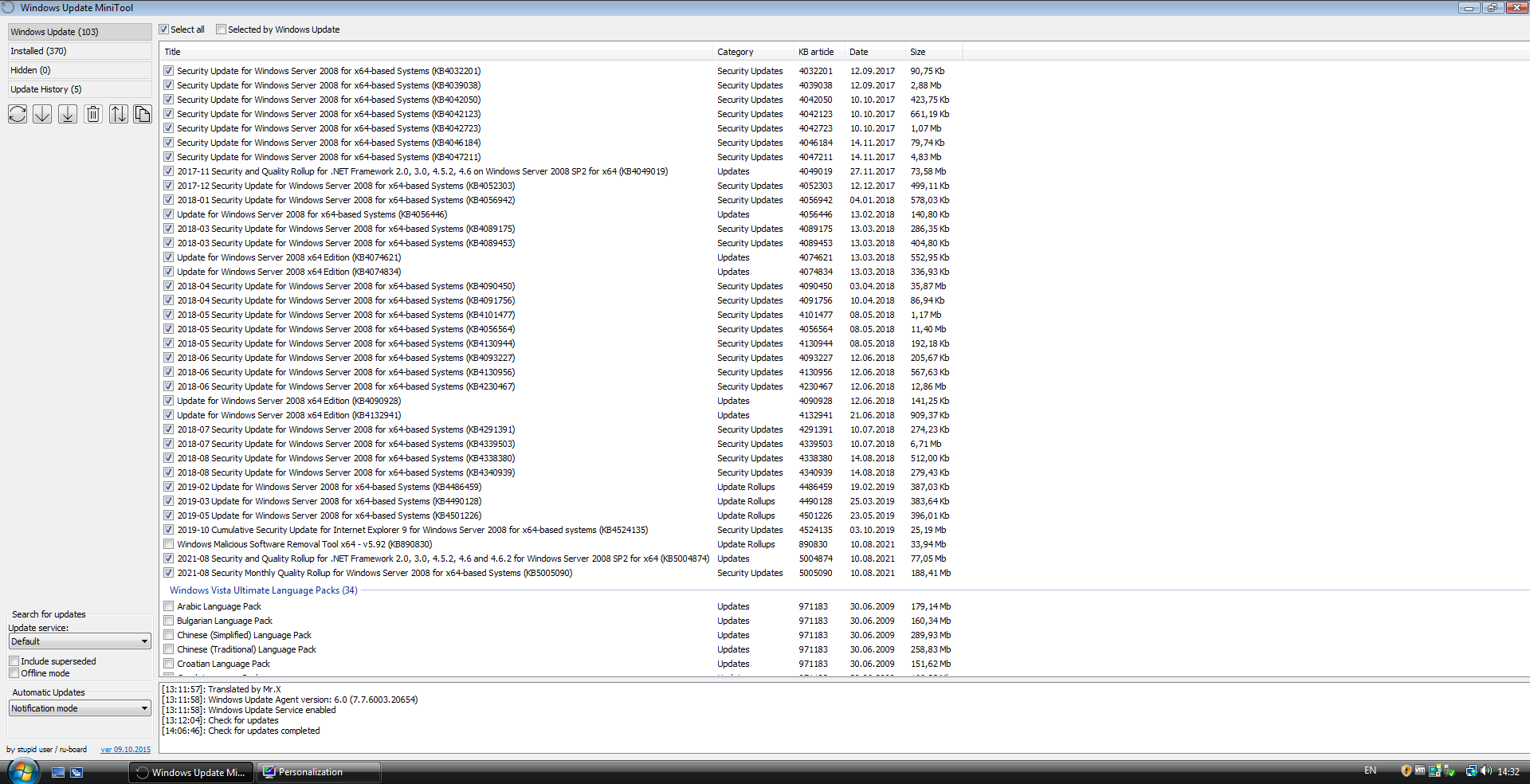Open the Update History (5) tab
The height and width of the screenshot is (784, 1530).
80,89
